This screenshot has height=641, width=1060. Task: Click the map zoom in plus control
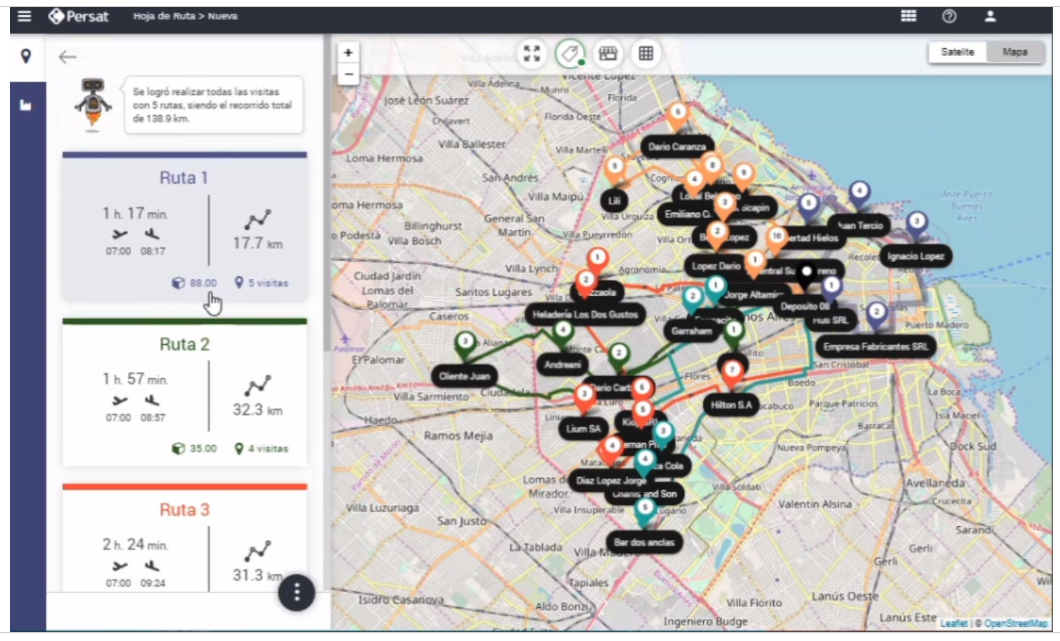point(346,51)
